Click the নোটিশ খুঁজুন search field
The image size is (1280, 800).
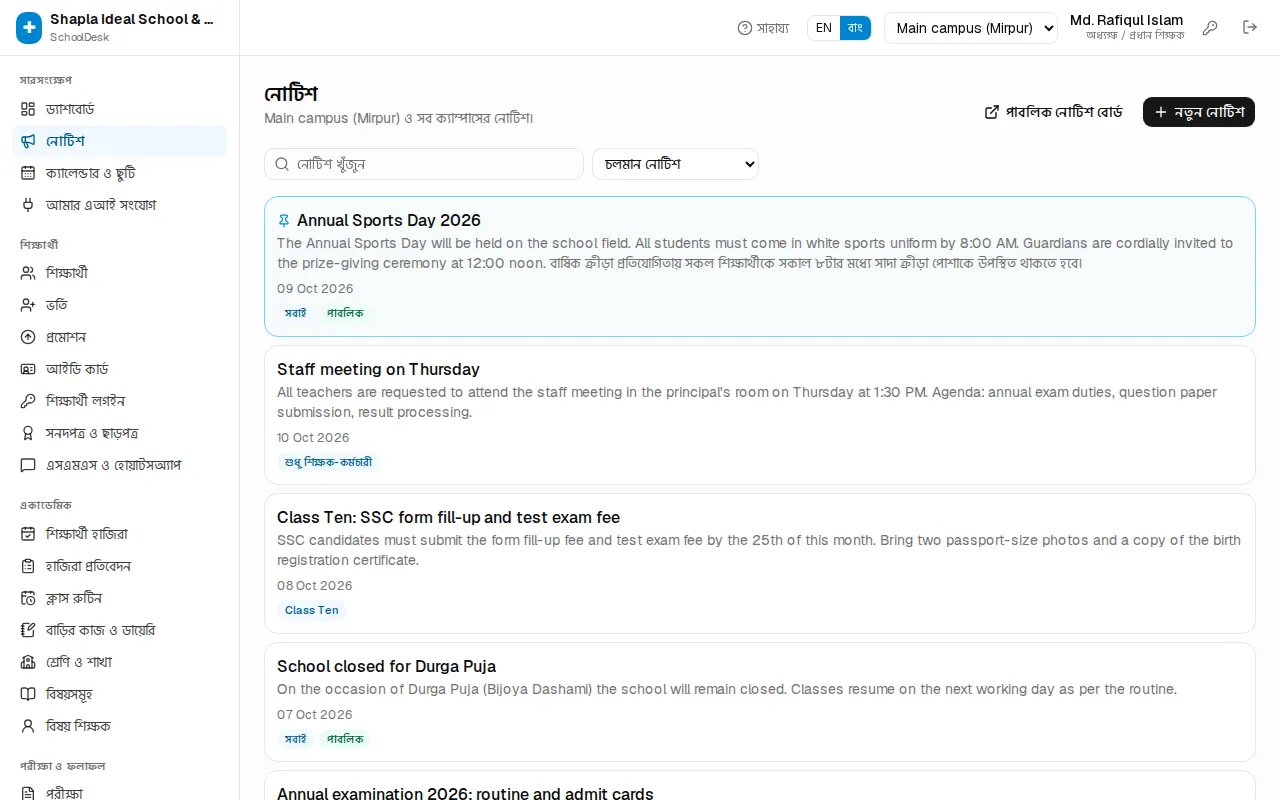click(424, 164)
